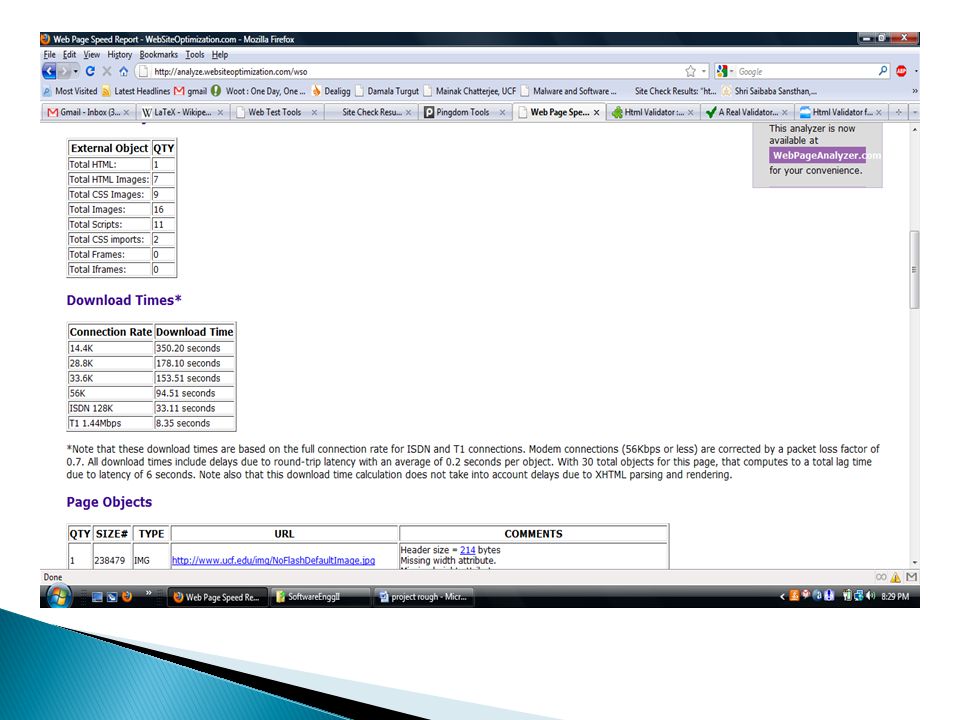
Task: Open the Windows Start orb
Action: 58,596
